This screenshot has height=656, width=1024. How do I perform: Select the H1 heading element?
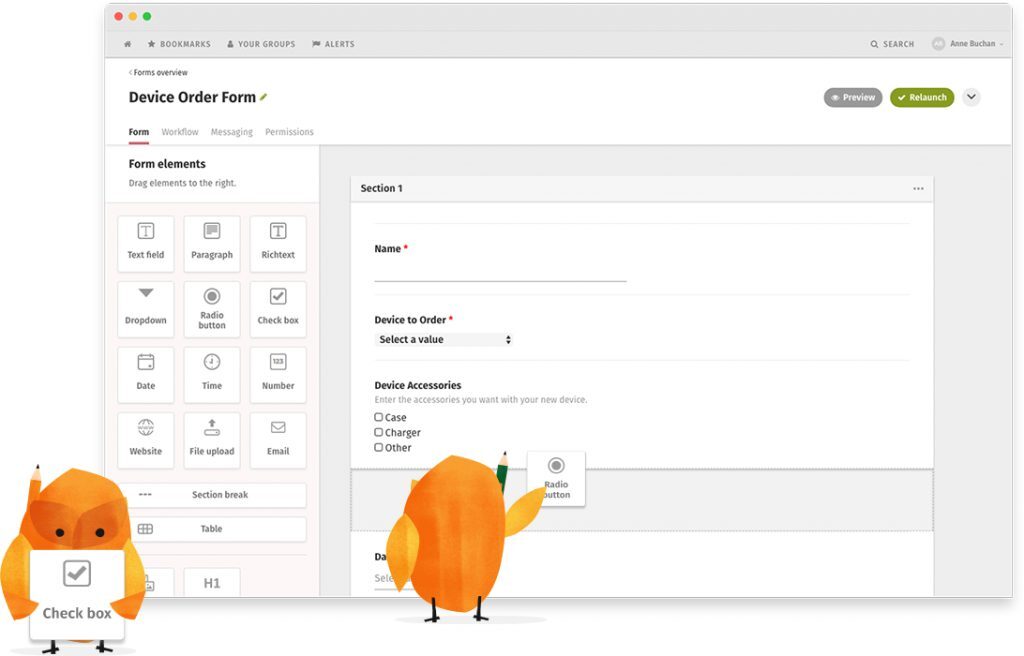click(212, 582)
